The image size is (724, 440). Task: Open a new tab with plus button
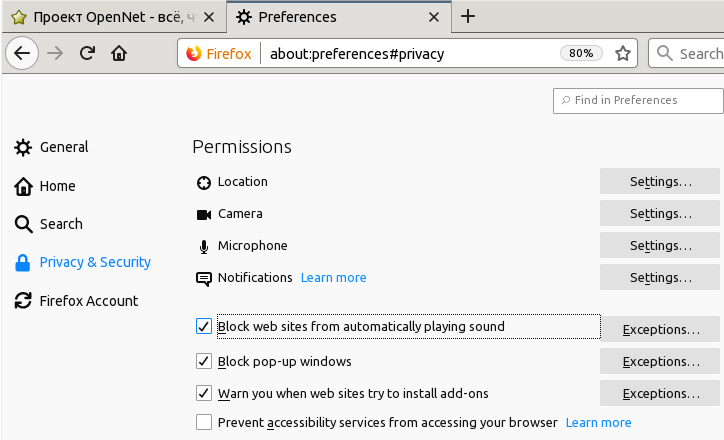[468, 17]
